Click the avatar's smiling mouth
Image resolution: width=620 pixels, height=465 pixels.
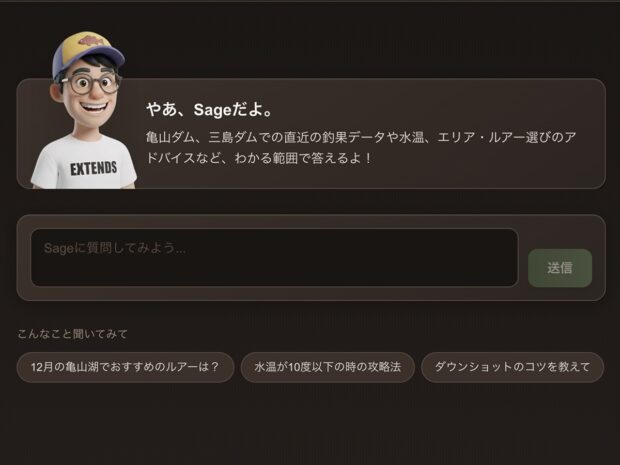(93, 108)
